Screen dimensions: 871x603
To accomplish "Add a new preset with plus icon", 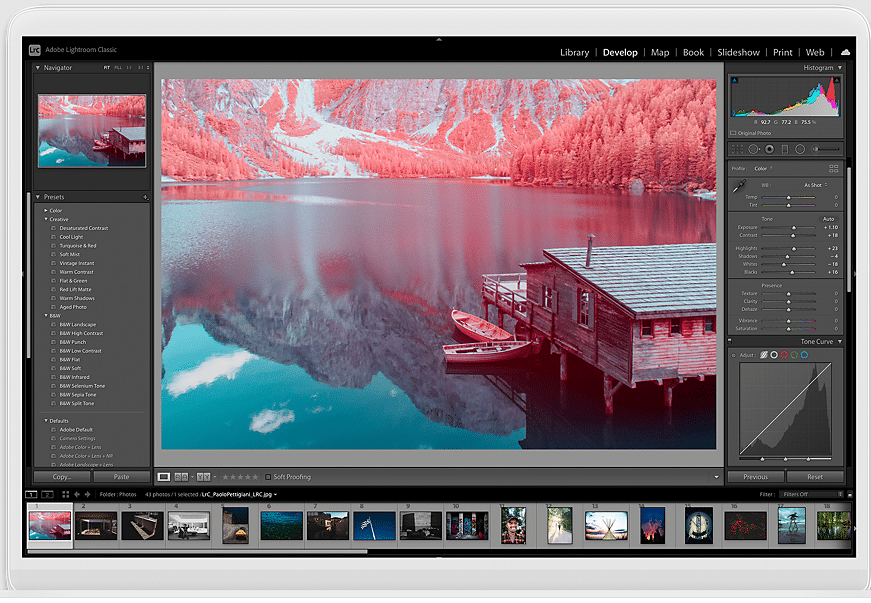I will point(146,197).
